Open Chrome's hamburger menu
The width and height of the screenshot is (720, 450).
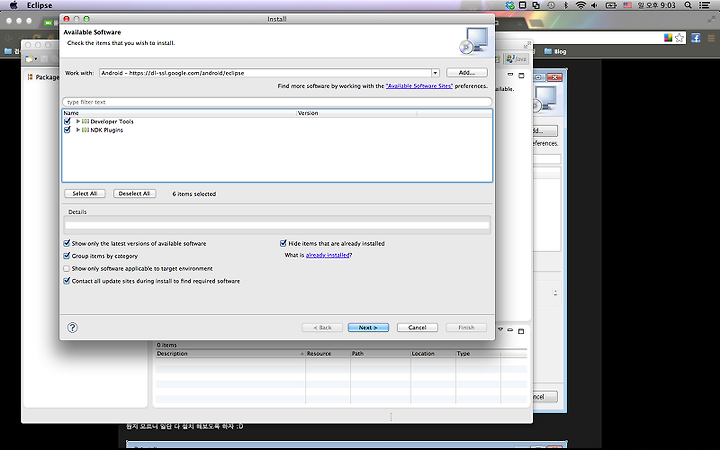coord(711,38)
